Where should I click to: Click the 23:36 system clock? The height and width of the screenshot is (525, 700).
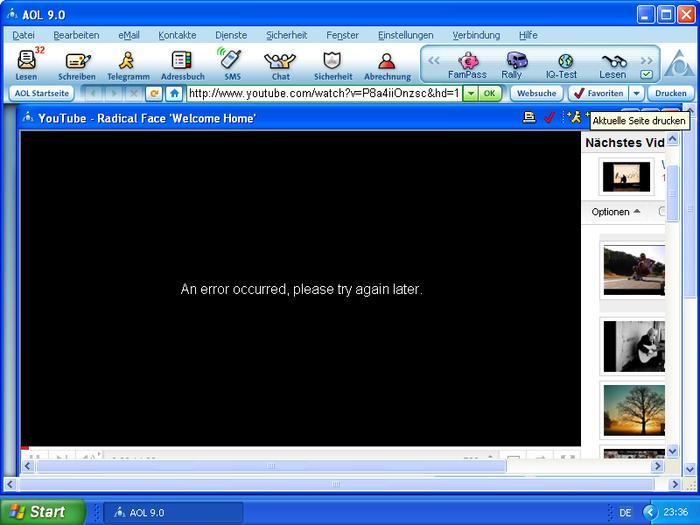(675, 512)
